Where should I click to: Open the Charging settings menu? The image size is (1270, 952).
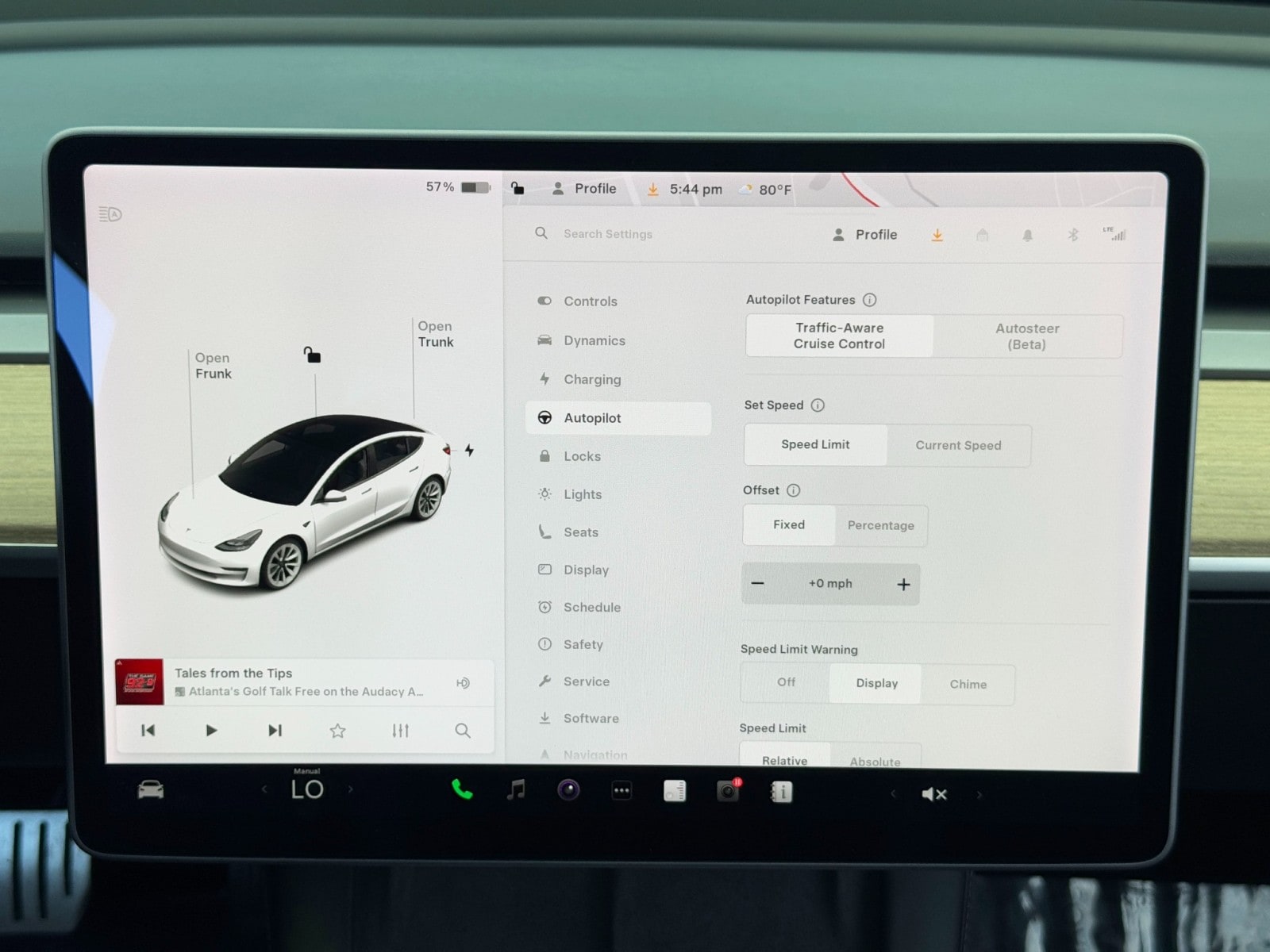click(592, 379)
